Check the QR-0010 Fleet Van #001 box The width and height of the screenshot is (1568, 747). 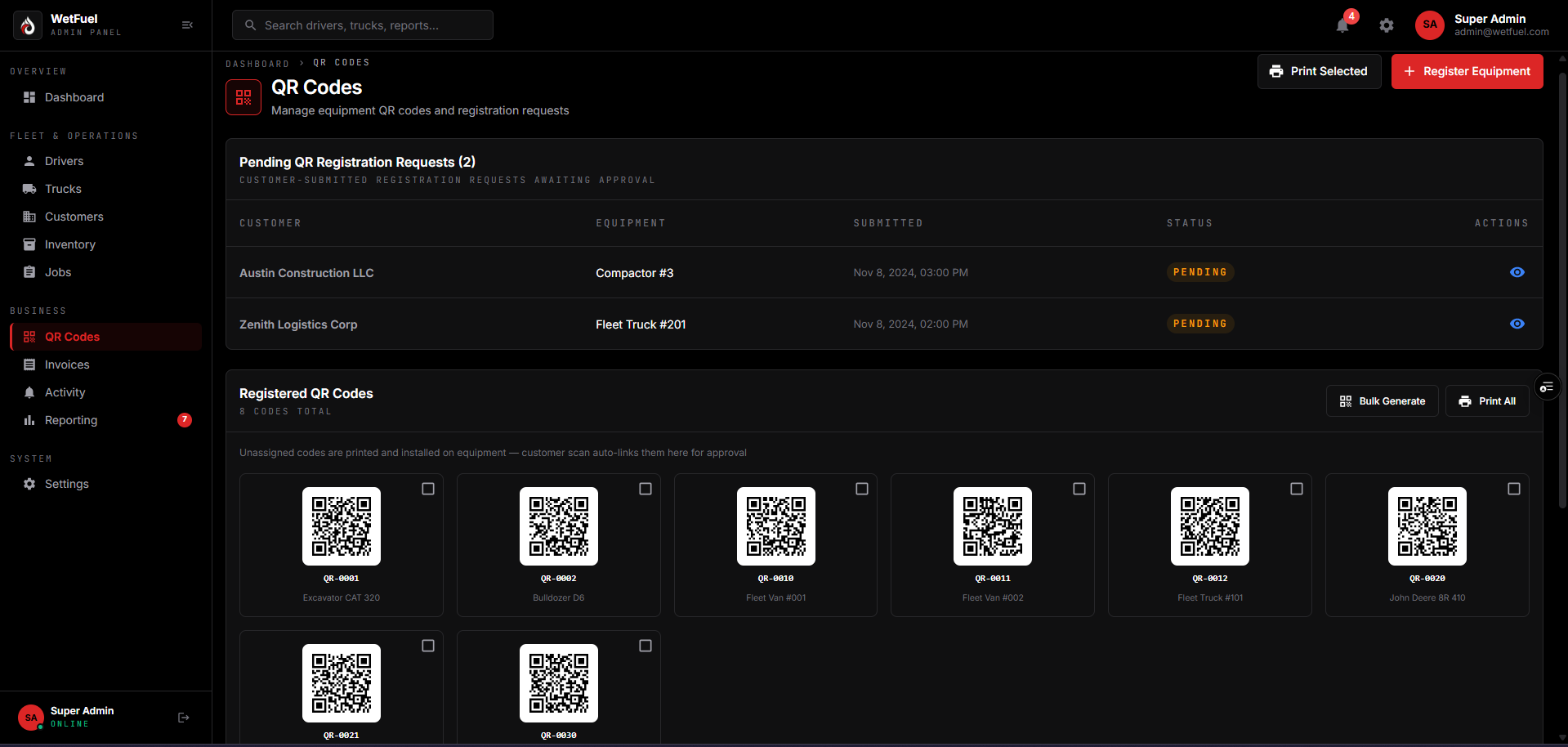coord(862,489)
